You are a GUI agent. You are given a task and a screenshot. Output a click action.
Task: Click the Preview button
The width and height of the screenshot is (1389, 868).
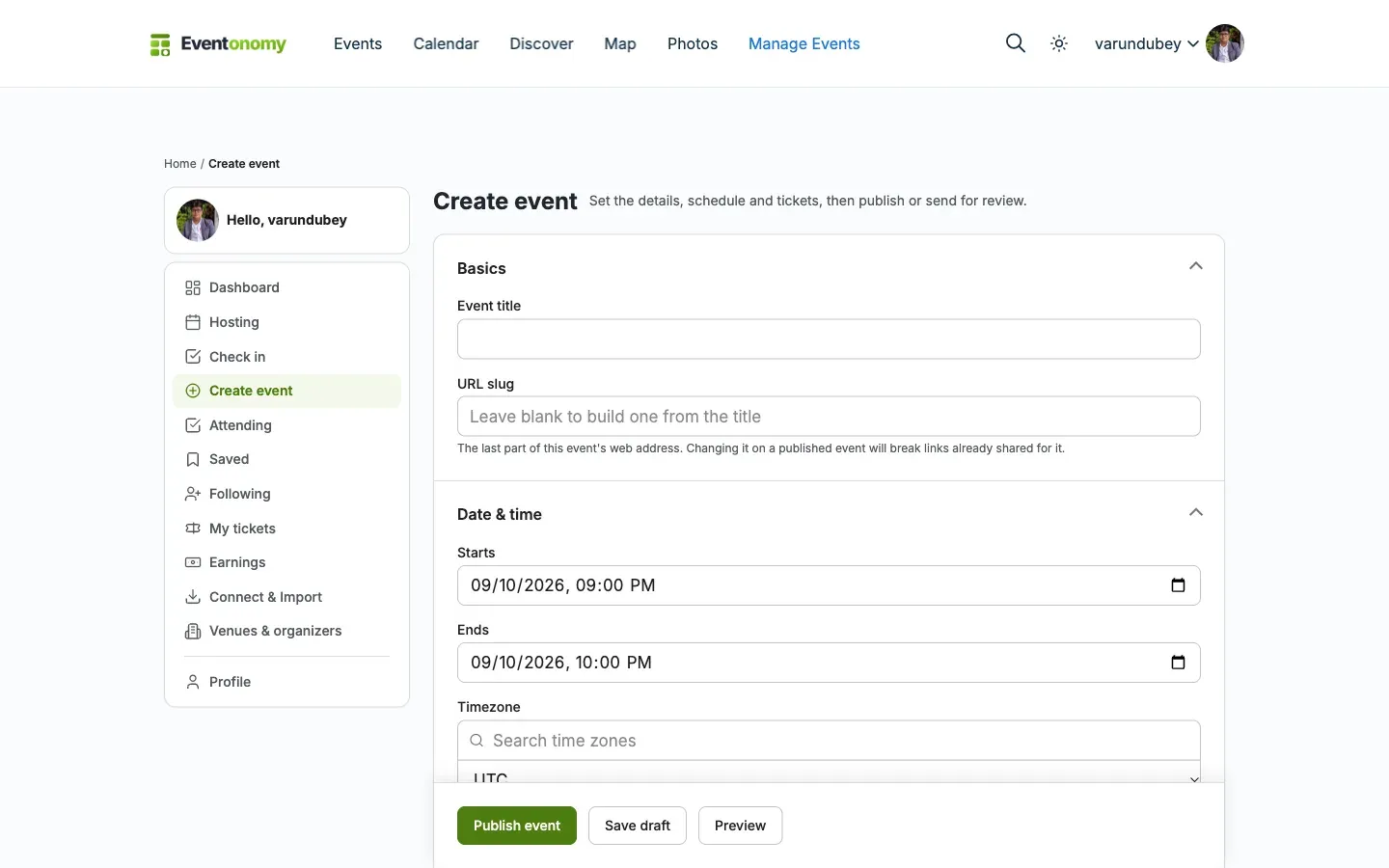point(740,826)
